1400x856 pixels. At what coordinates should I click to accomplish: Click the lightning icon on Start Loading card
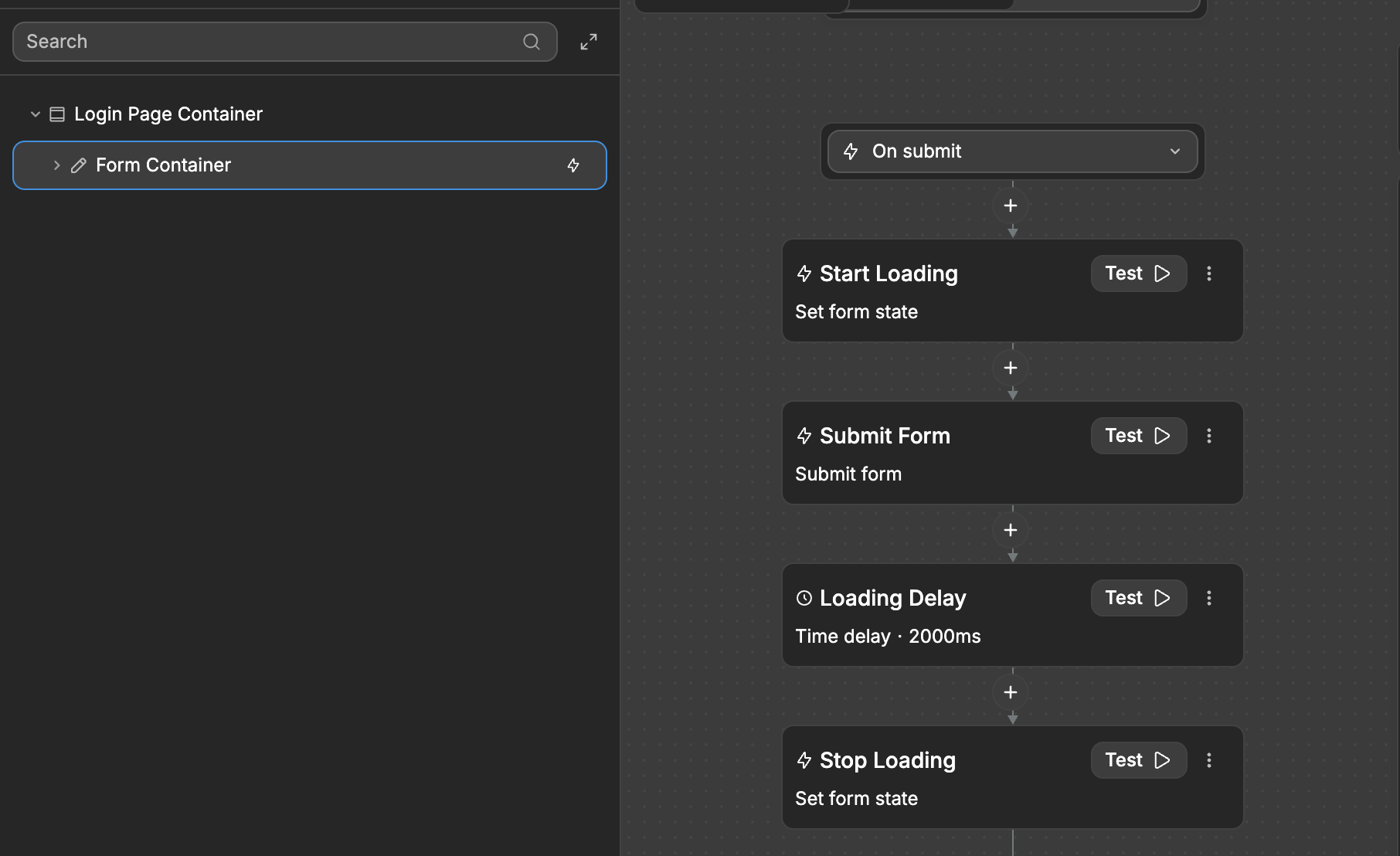(804, 273)
